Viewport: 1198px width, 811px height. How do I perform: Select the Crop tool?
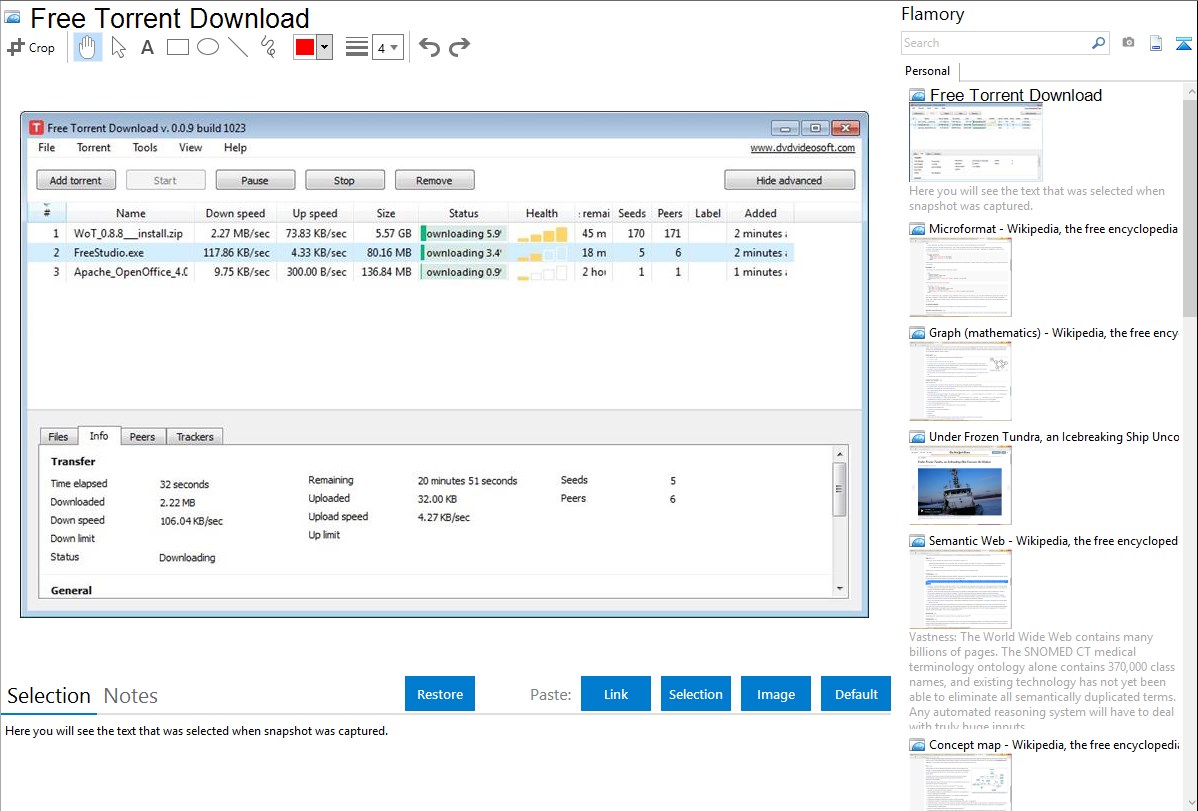tap(31, 47)
